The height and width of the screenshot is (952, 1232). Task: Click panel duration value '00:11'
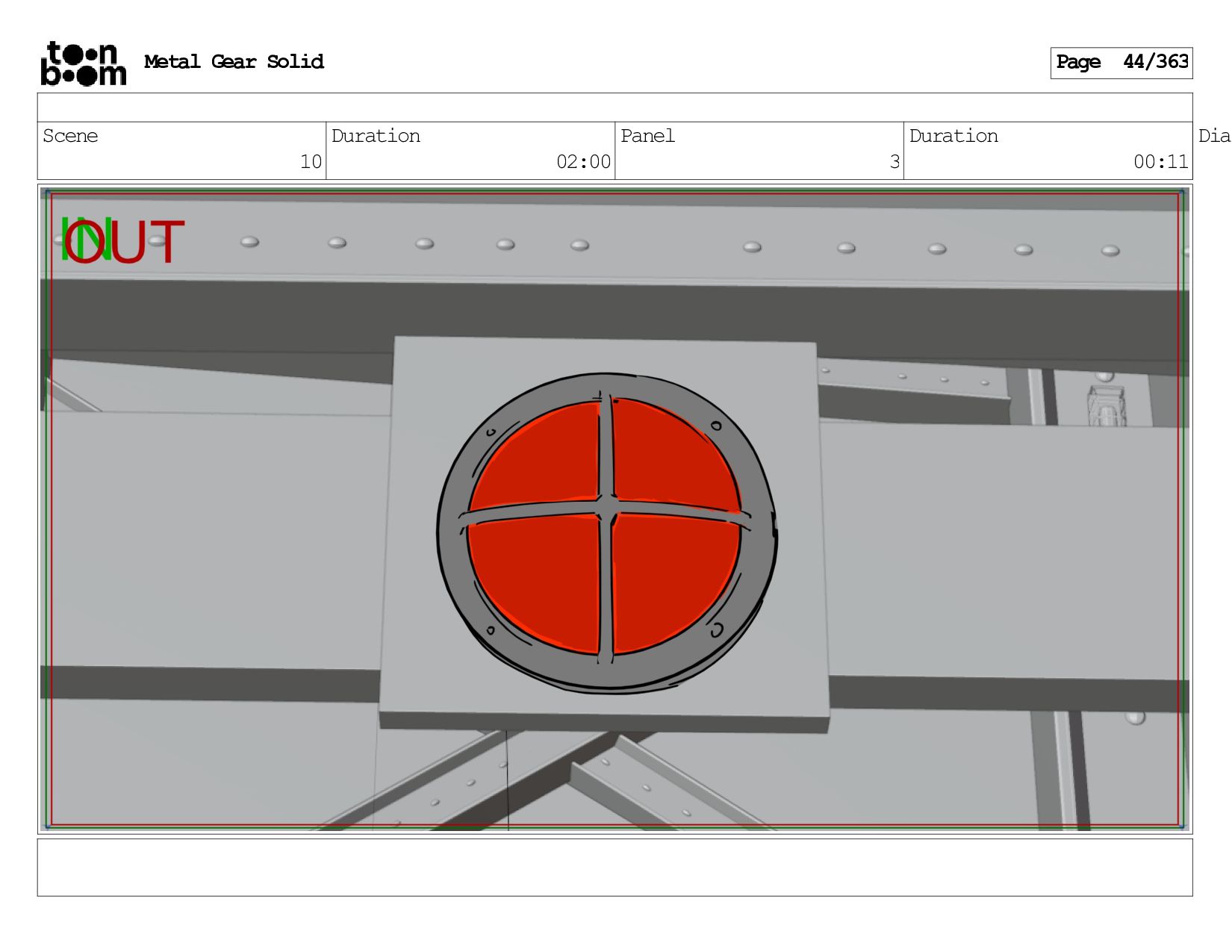point(1161,162)
